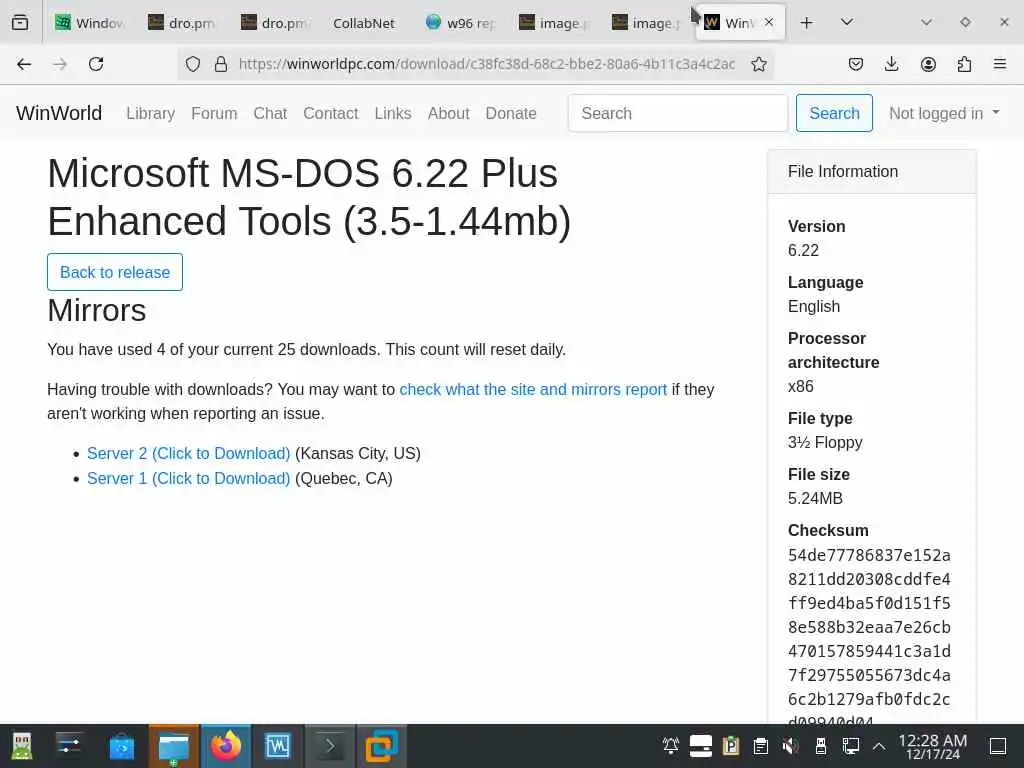The image size is (1024, 768).
Task: Go to WinWorld home brand link
Action: click(x=59, y=113)
